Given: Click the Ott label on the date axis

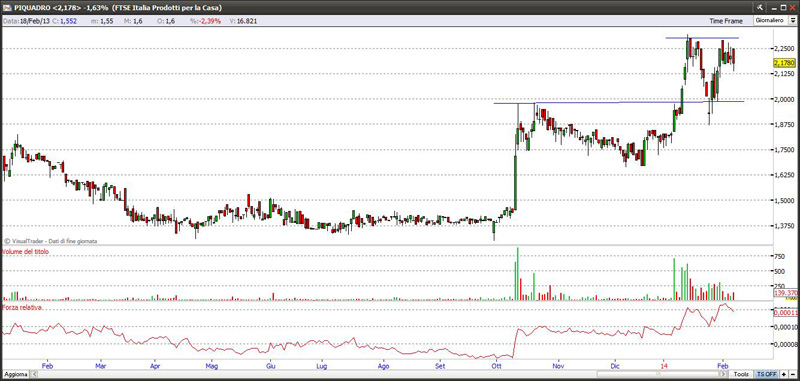Looking at the screenshot, I should (x=495, y=366).
